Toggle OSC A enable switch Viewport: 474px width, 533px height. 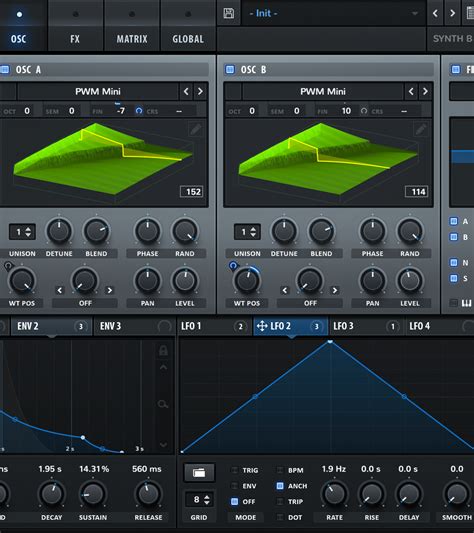tap(5, 70)
